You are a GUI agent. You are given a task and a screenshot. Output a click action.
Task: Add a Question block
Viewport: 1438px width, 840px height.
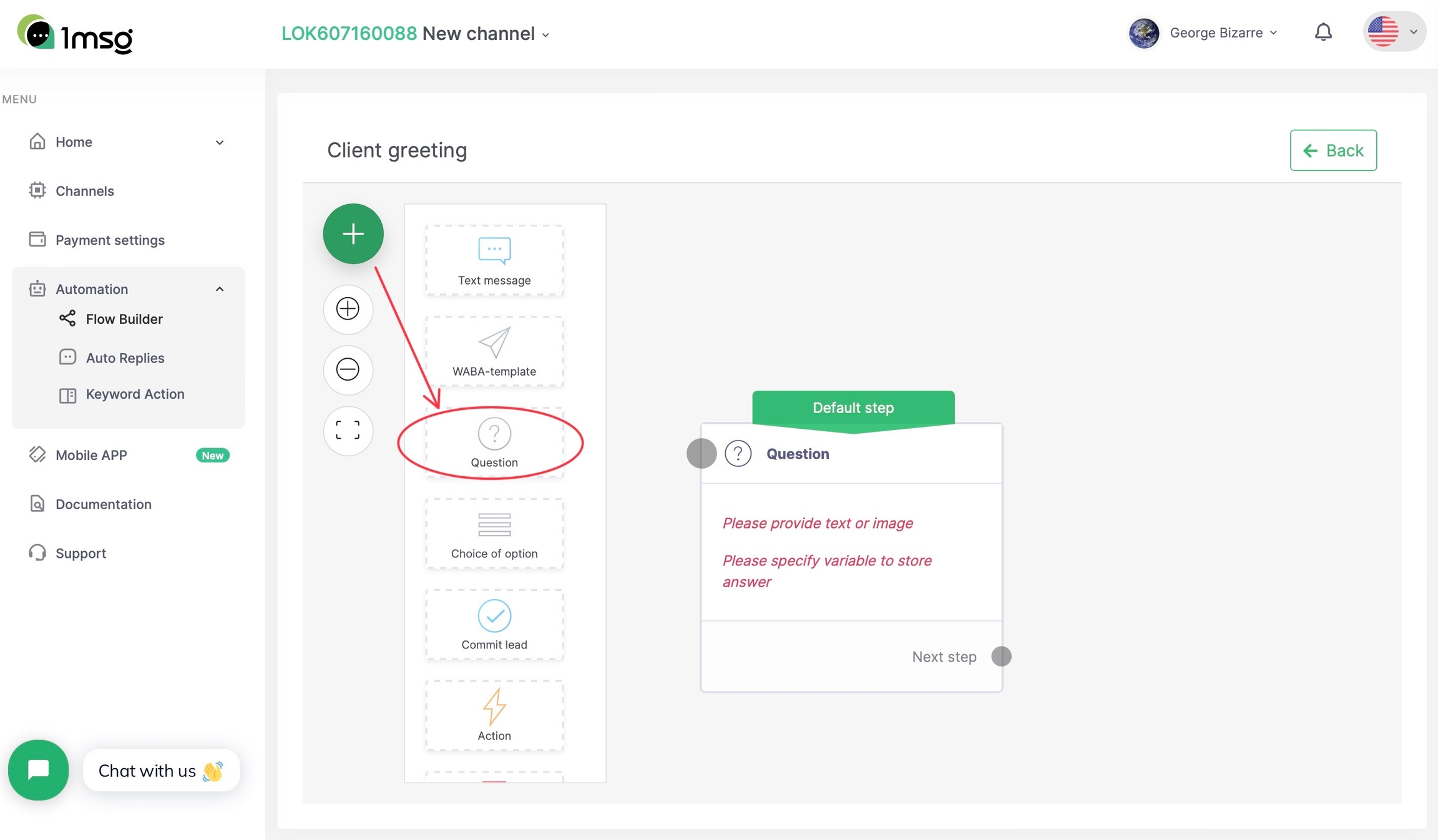[x=494, y=442]
